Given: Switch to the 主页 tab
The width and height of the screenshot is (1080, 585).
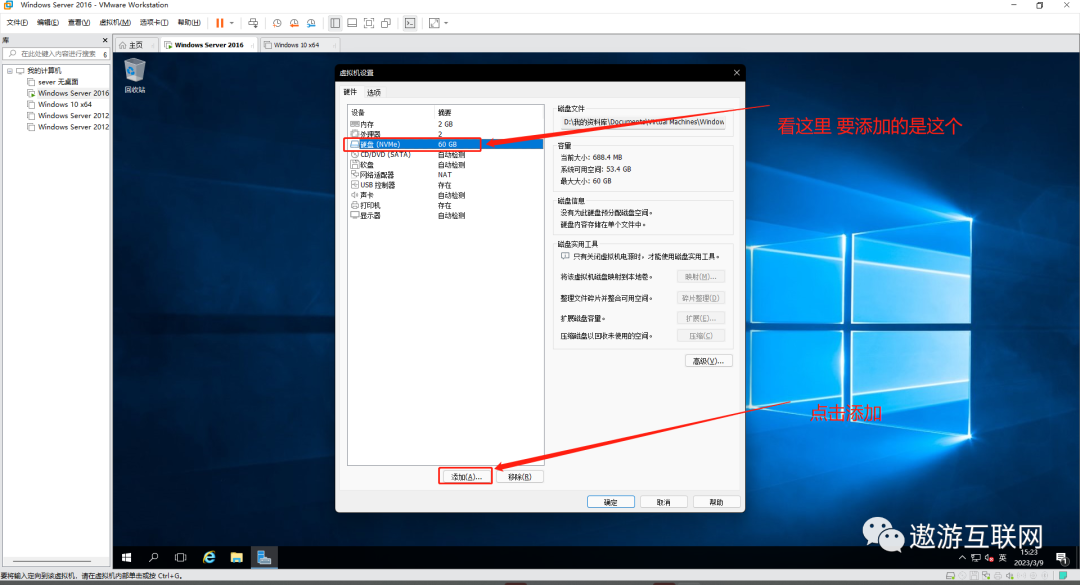Looking at the screenshot, I should (136, 45).
